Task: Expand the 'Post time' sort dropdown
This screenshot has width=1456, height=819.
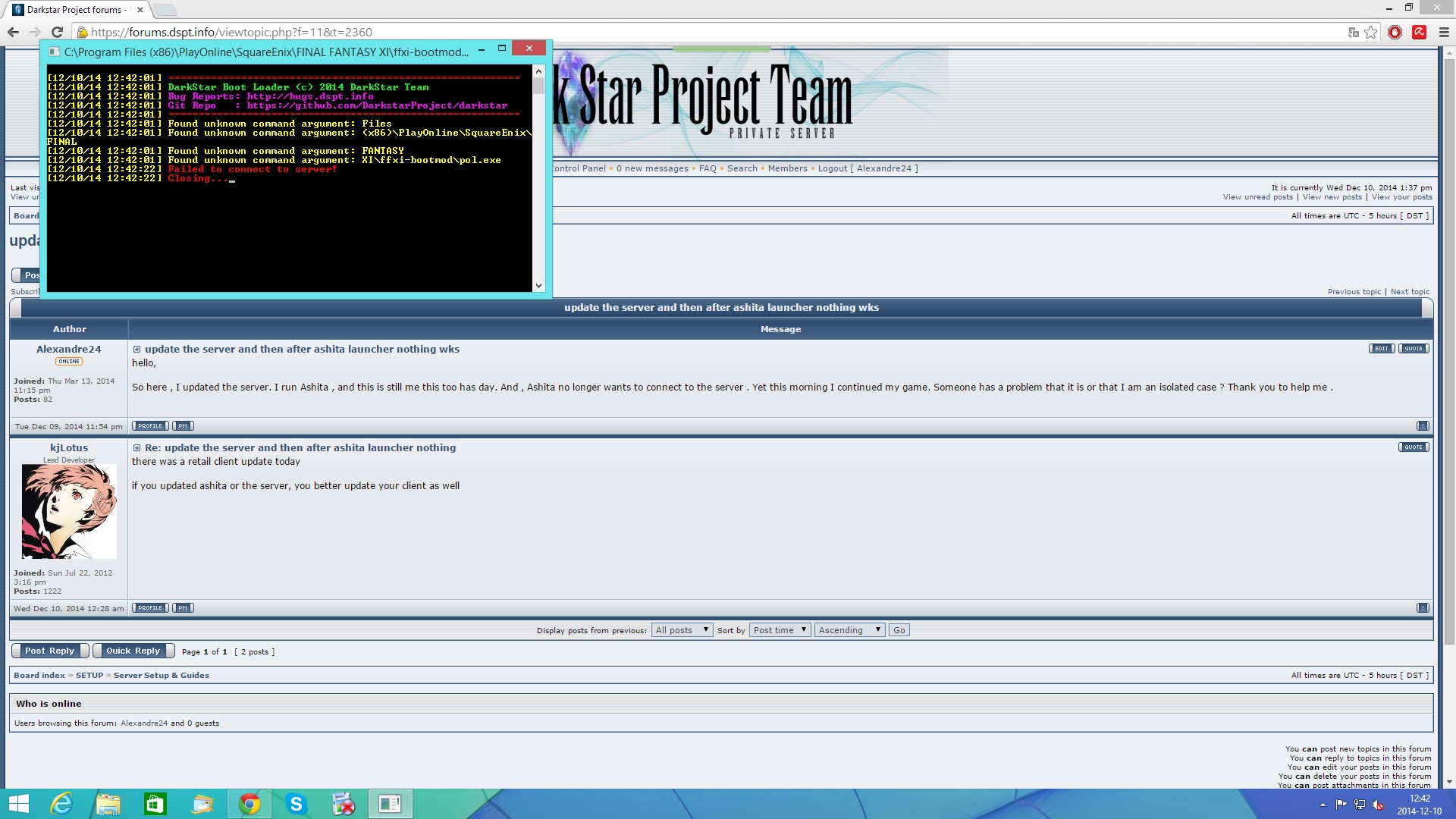Action: (780, 630)
